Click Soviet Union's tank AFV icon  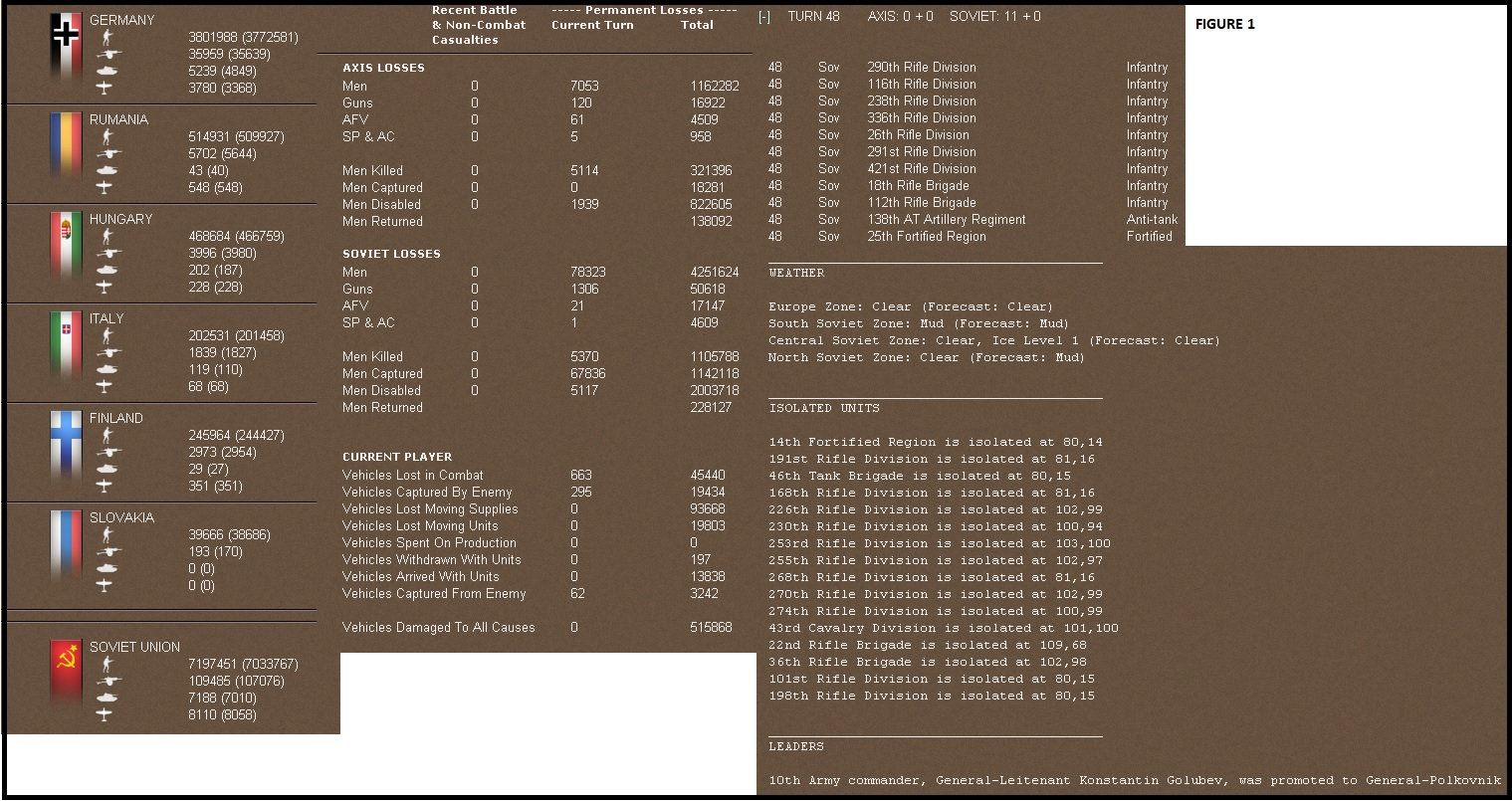pyautogui.click(x=107, y=699)
